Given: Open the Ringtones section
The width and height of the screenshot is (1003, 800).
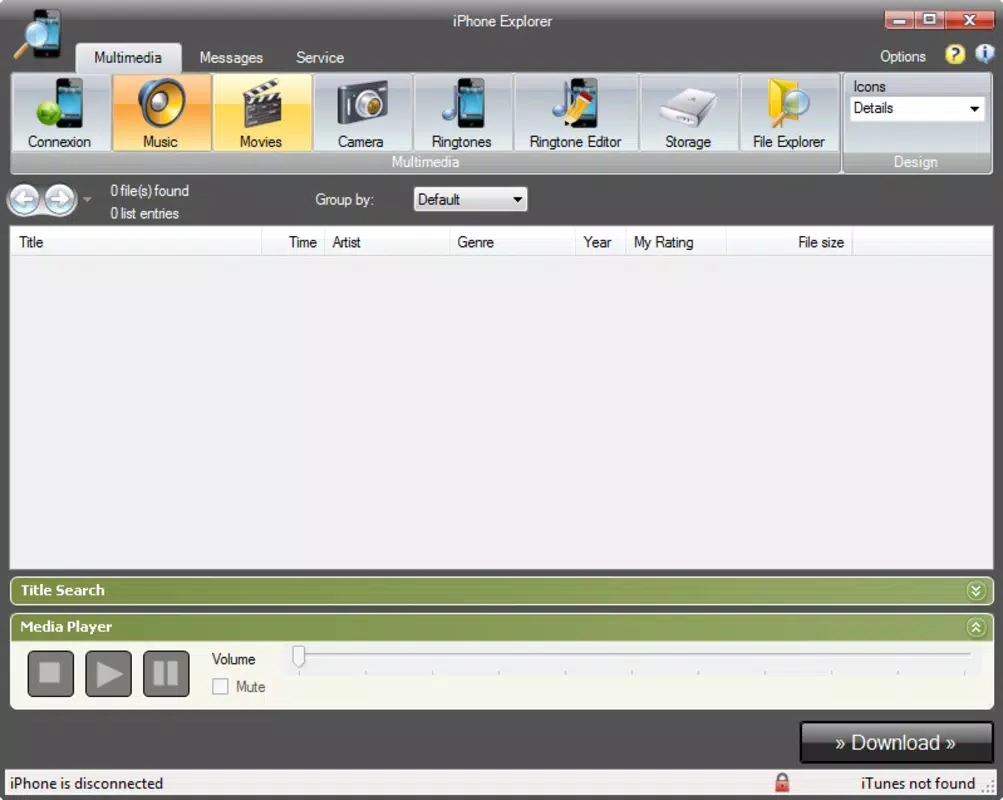Looking at the screenshot, I should tap(462, 113).
